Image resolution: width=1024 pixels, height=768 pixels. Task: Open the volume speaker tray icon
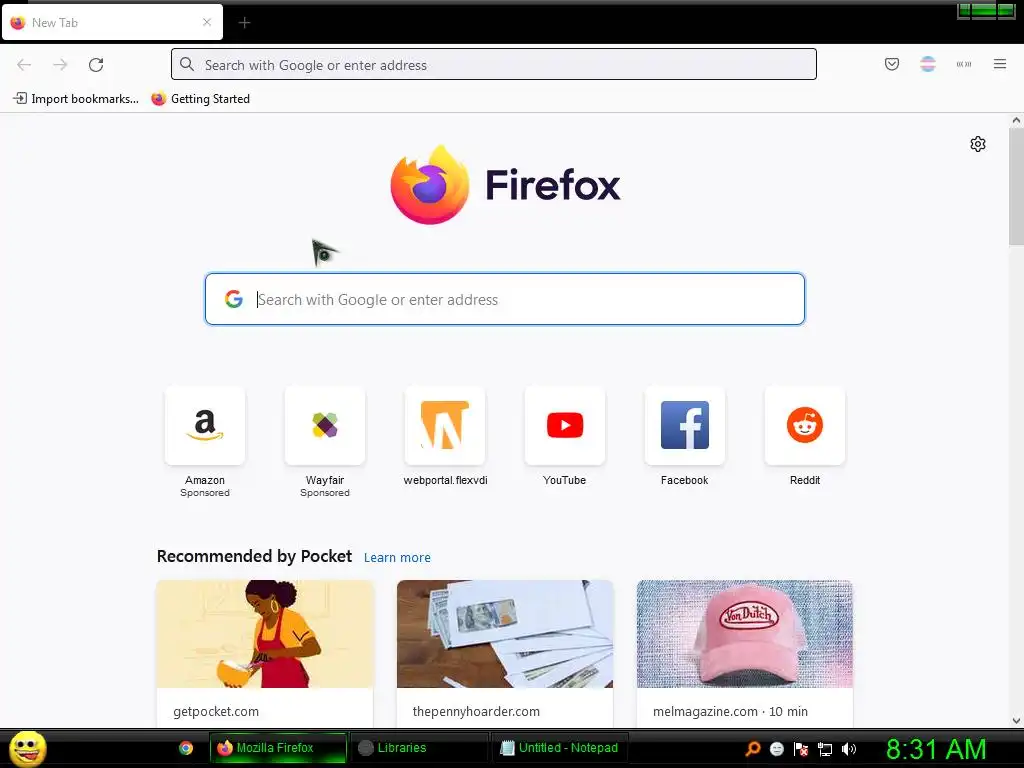[849, 748]
